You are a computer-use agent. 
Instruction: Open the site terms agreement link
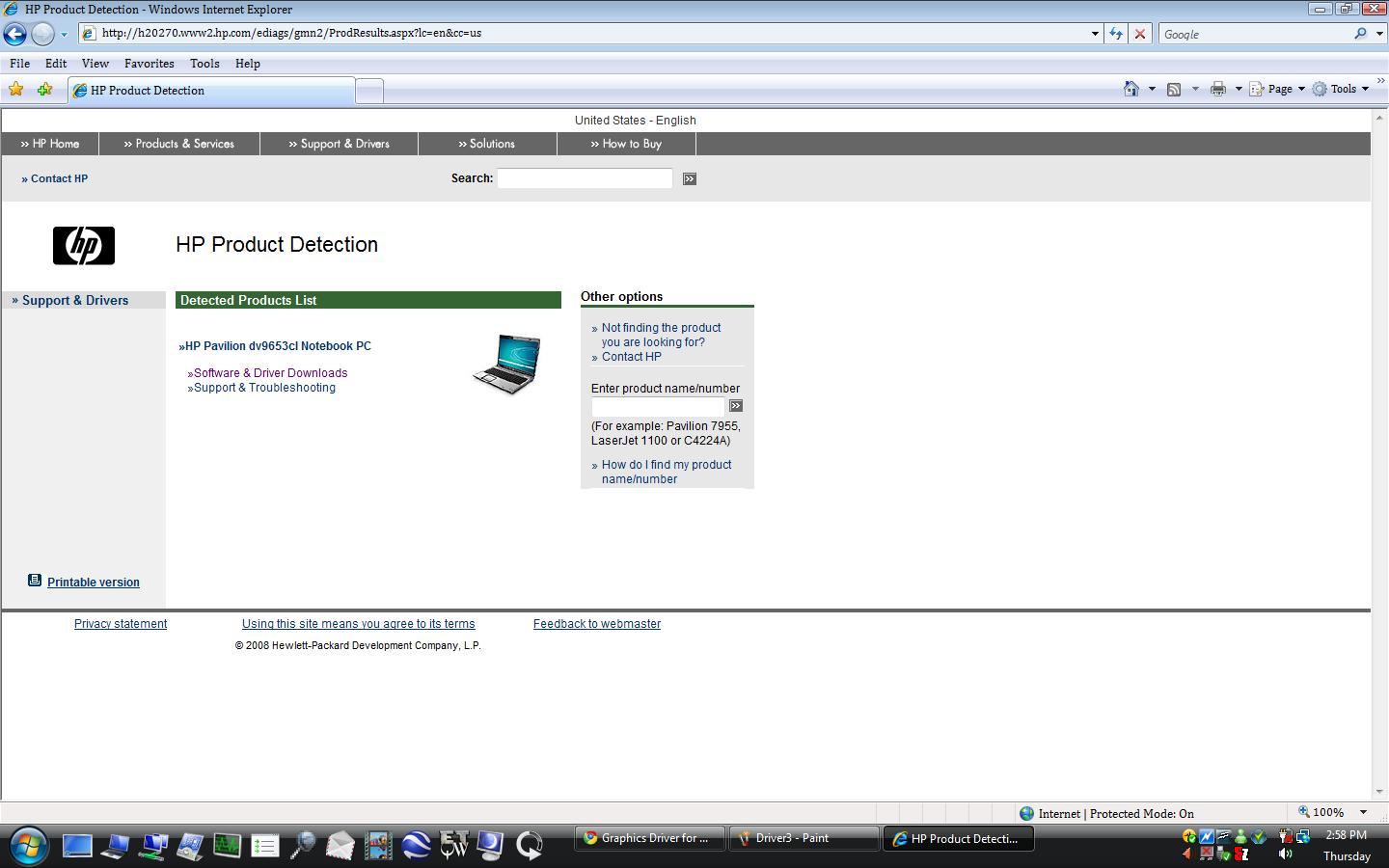coord(359,624)
